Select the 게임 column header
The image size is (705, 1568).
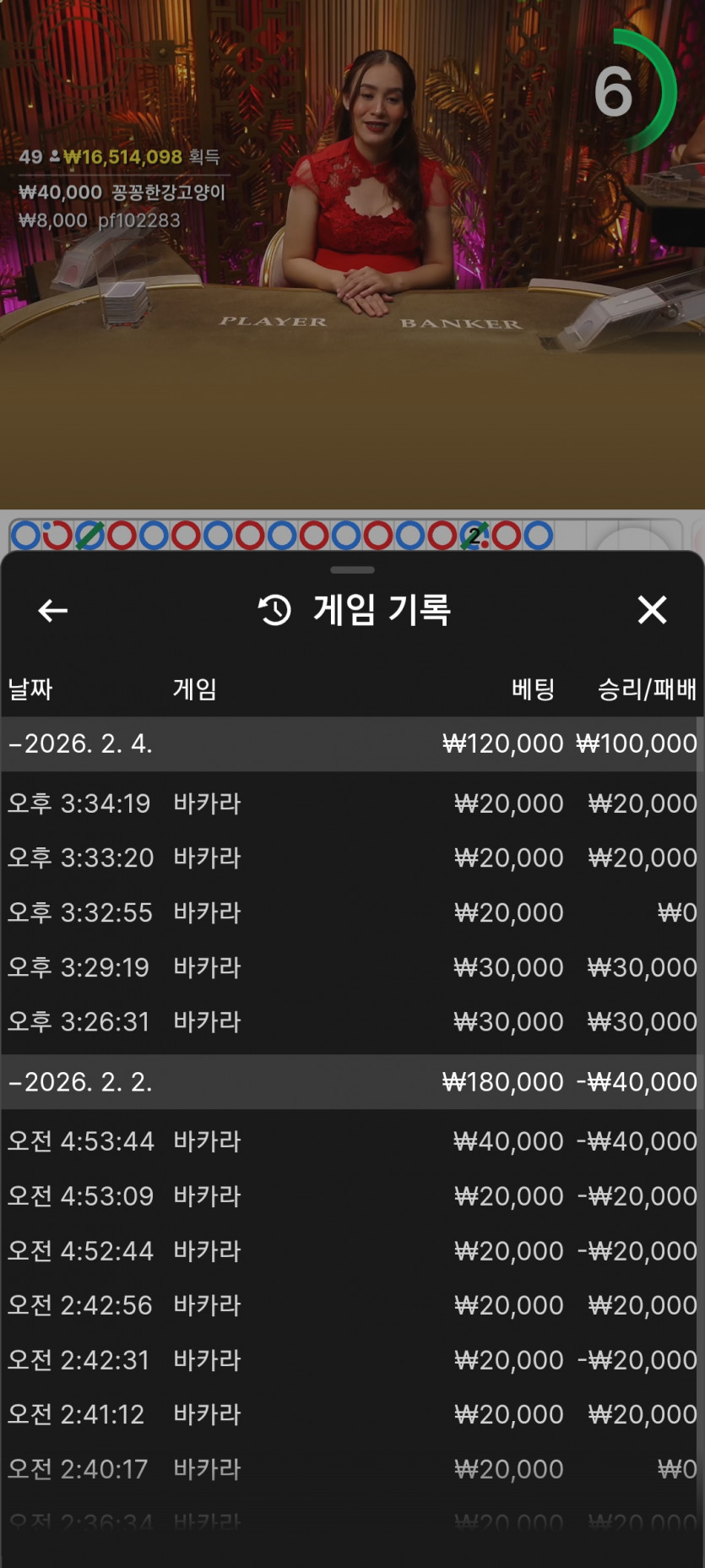tap(195, 689)
